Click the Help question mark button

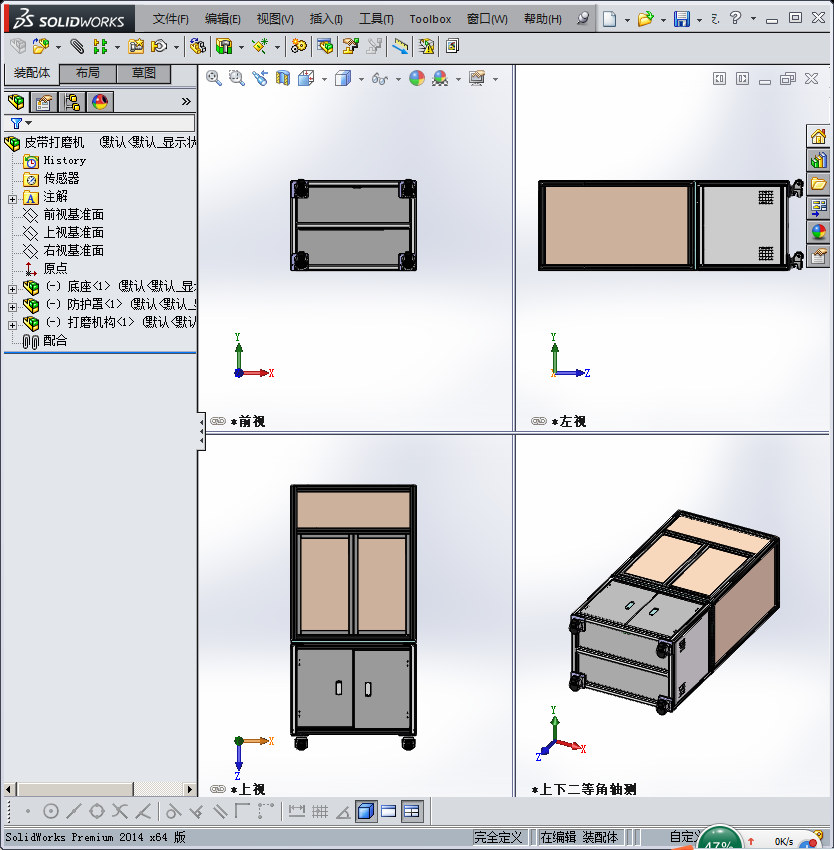coord(735,18)
